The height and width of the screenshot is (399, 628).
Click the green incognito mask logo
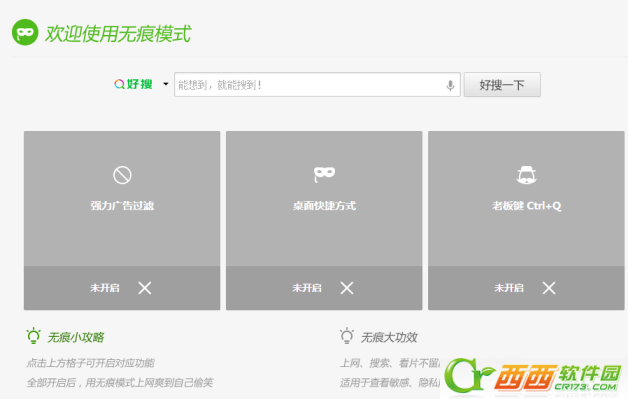point(25,32)
